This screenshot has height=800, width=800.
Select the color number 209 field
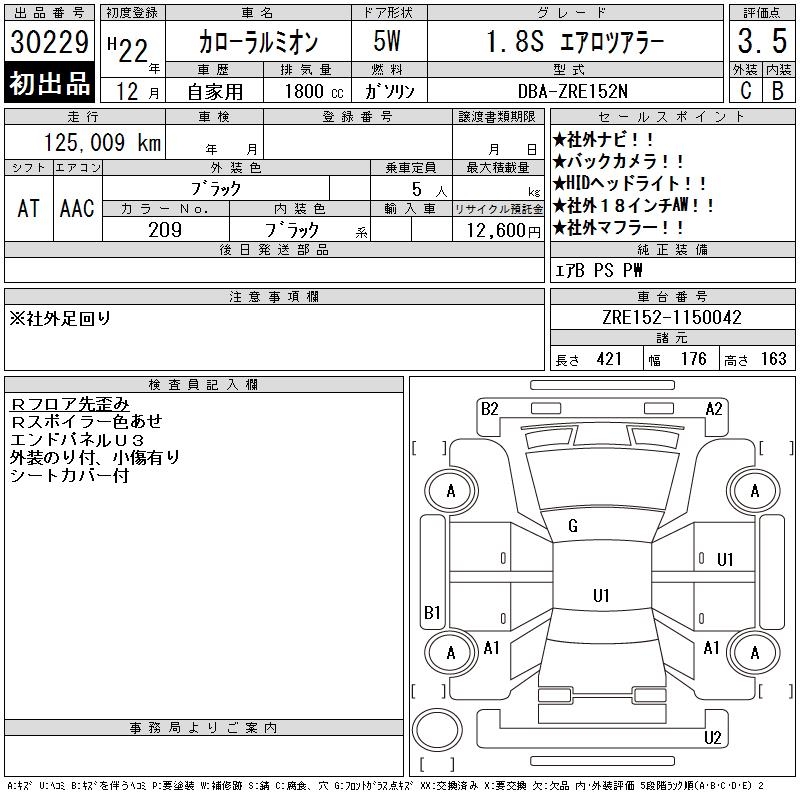[165, 229]
